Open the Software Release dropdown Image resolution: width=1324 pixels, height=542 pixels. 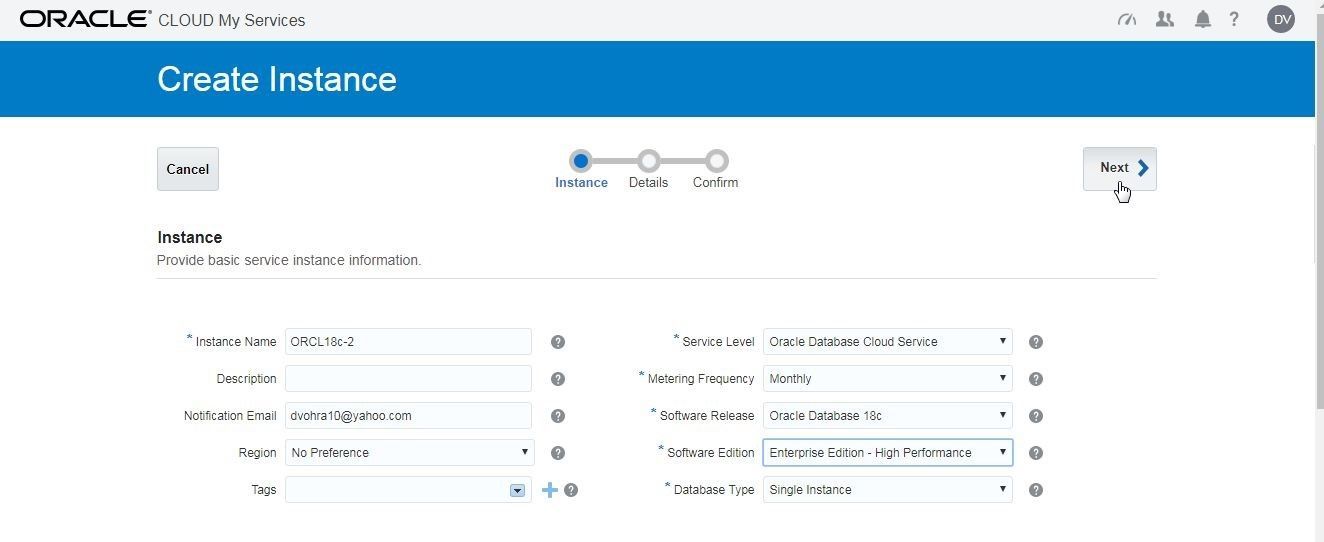coord(888,416)
